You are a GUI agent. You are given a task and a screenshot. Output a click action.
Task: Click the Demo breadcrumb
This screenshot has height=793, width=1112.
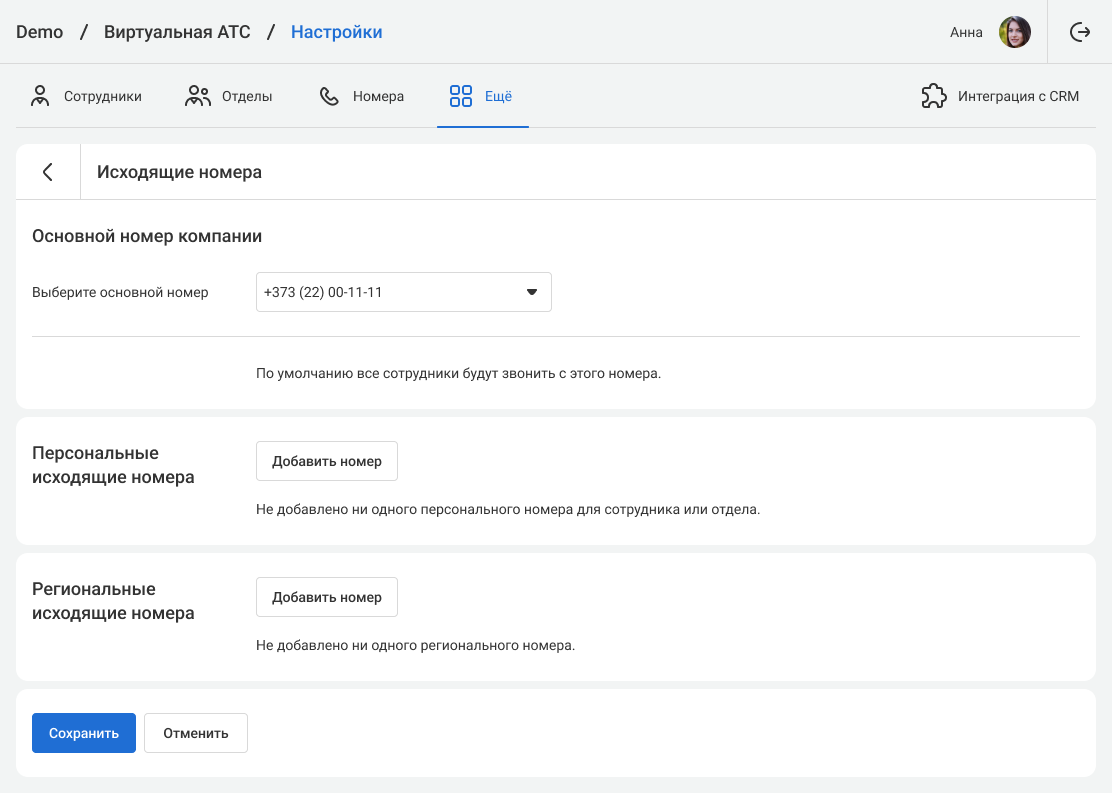(40, 32)
